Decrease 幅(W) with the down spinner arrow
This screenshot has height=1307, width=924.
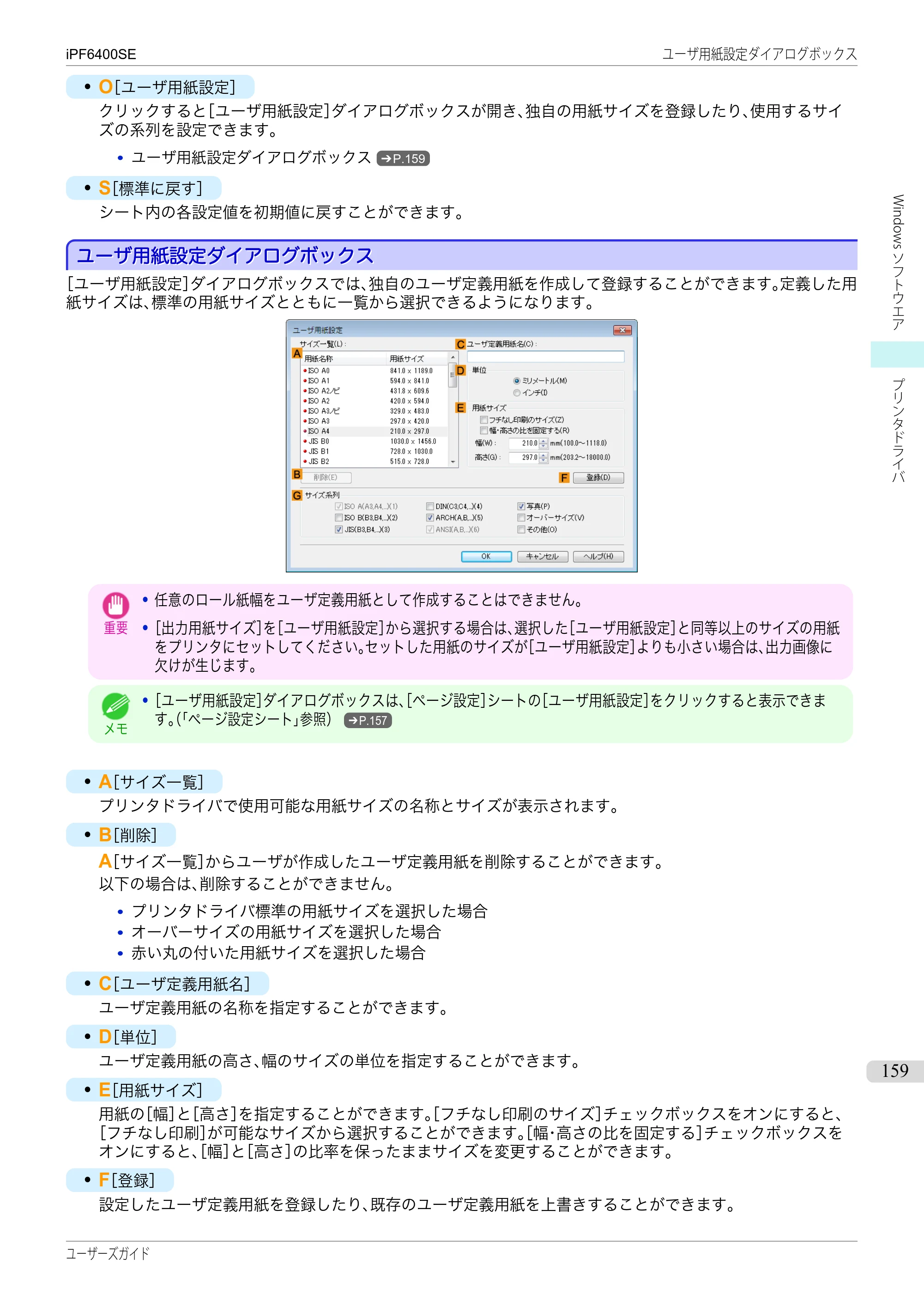pos(544,446)
